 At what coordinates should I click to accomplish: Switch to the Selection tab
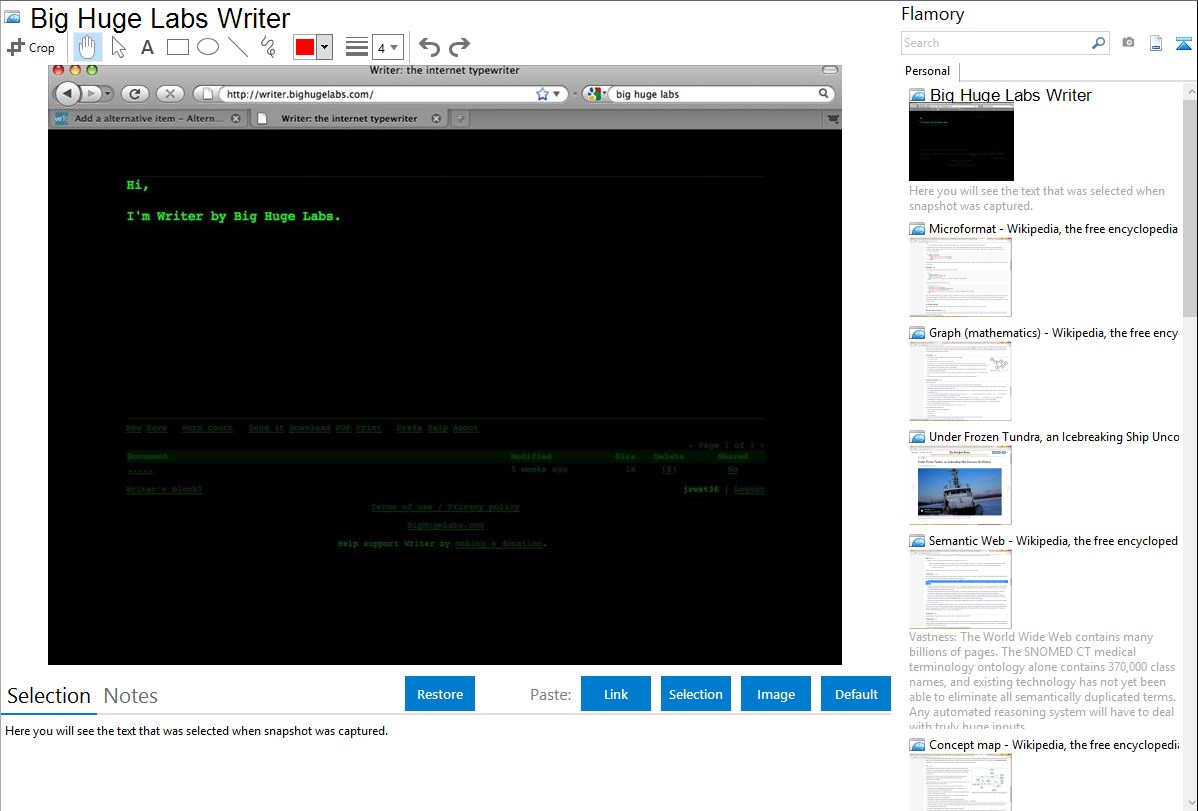click(x=49, y=696)
